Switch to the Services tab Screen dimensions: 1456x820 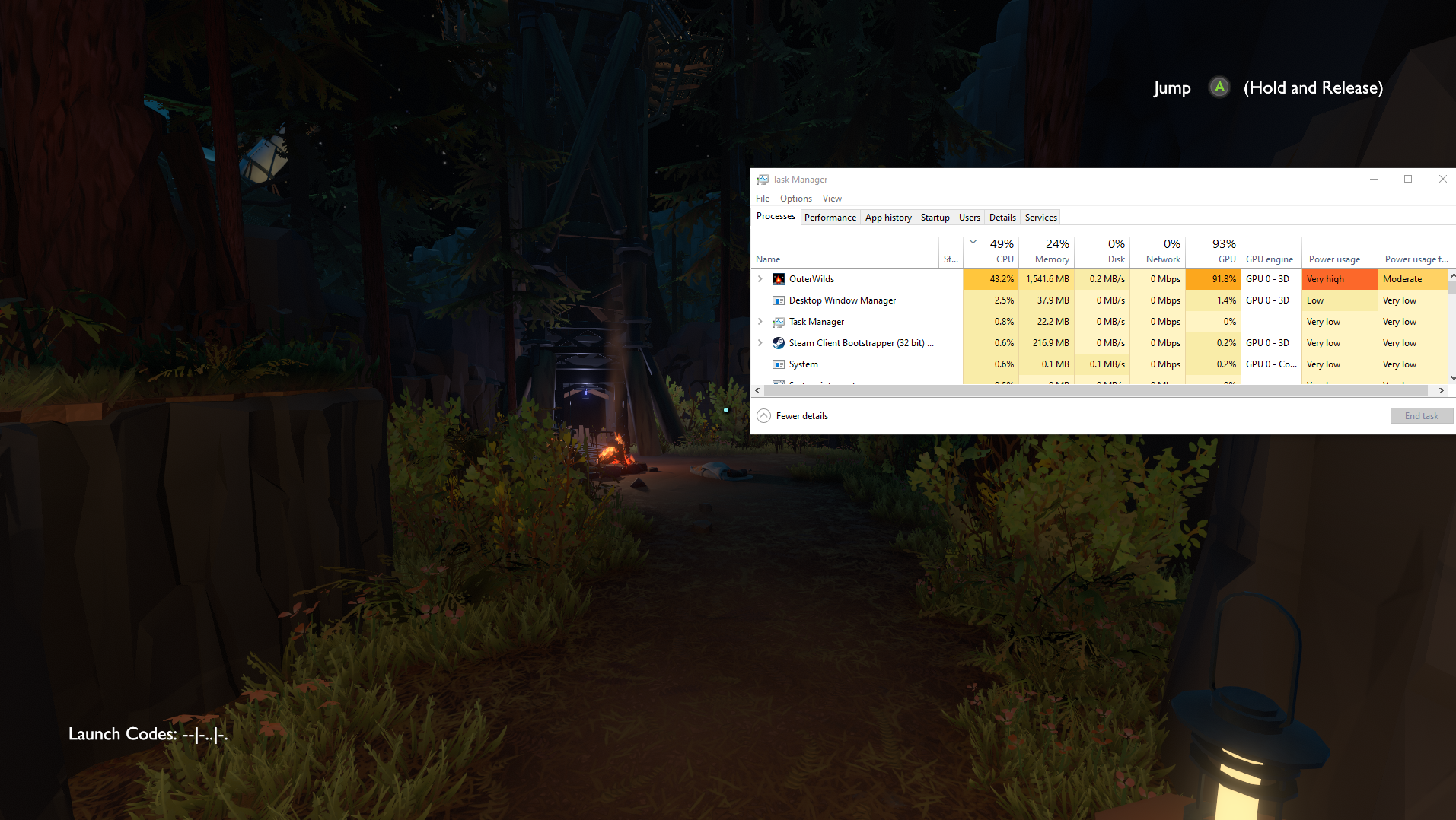pos(1041,218)
